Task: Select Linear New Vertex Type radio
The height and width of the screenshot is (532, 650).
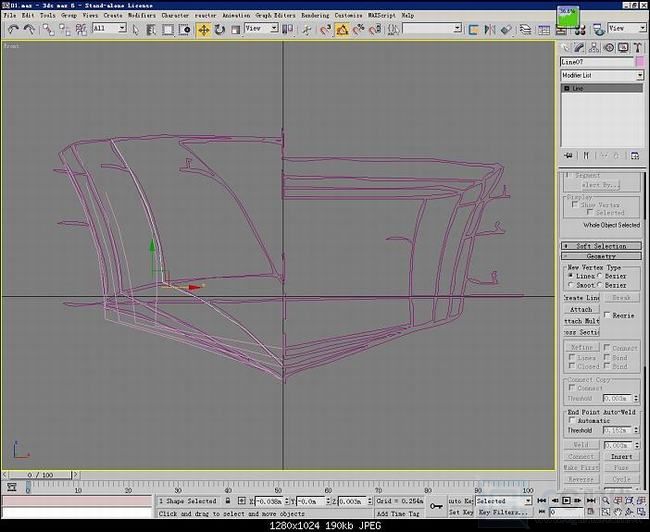Action: [x=571, y=276]
